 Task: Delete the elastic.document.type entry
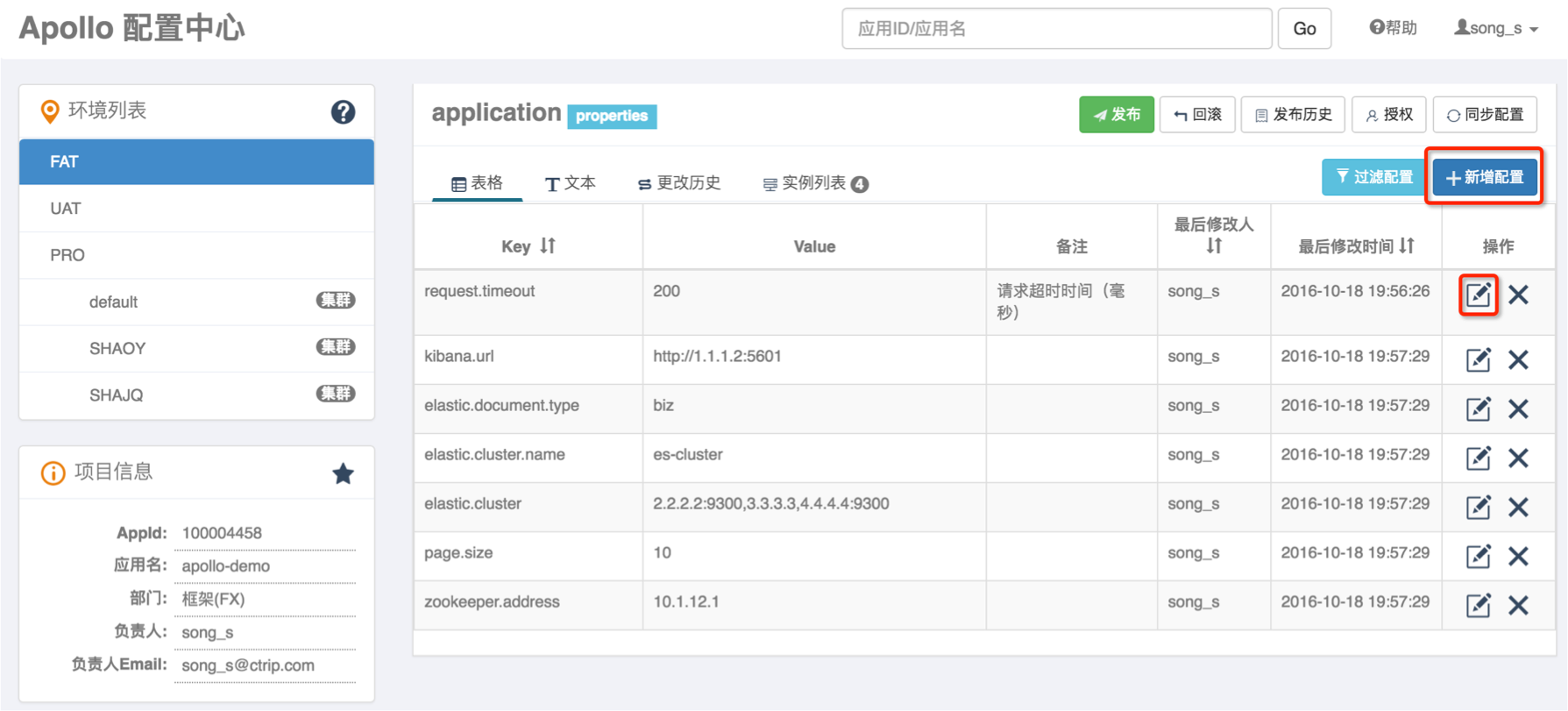tap(1518, 409)
